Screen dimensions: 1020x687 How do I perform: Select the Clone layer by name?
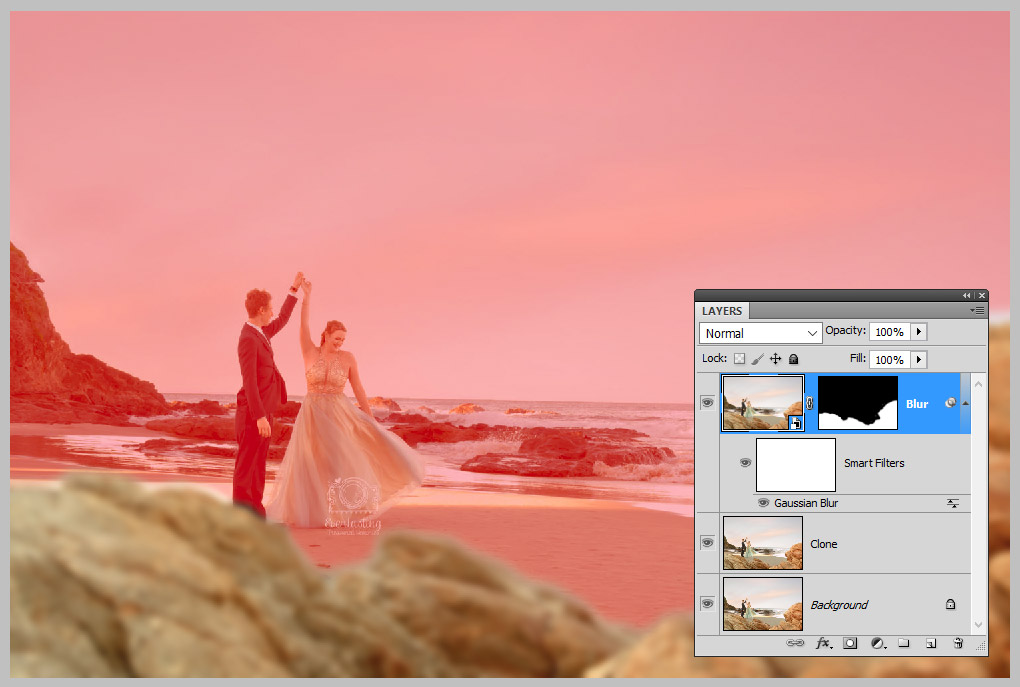pyautogui.click(x=824, y=544)
